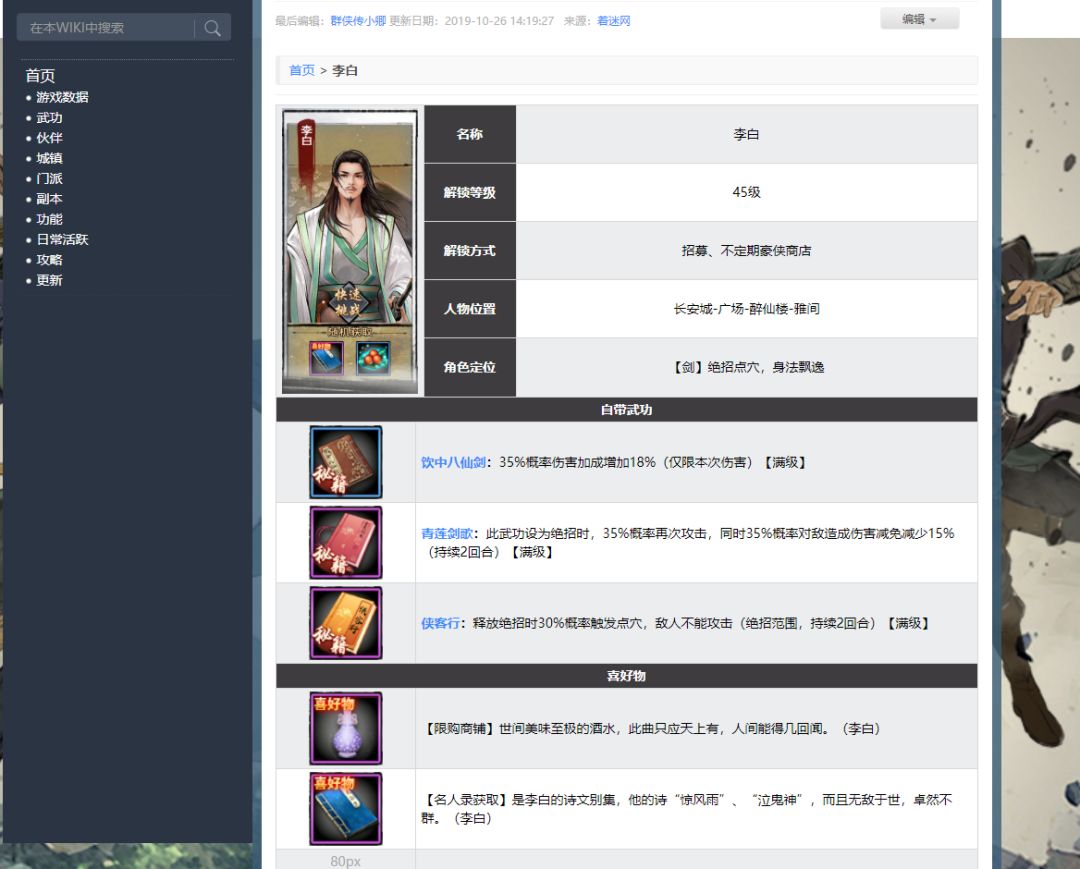Click the red orb icon on character card
The height and width of the screenshot is (869, 1080).
click(373, 358)
